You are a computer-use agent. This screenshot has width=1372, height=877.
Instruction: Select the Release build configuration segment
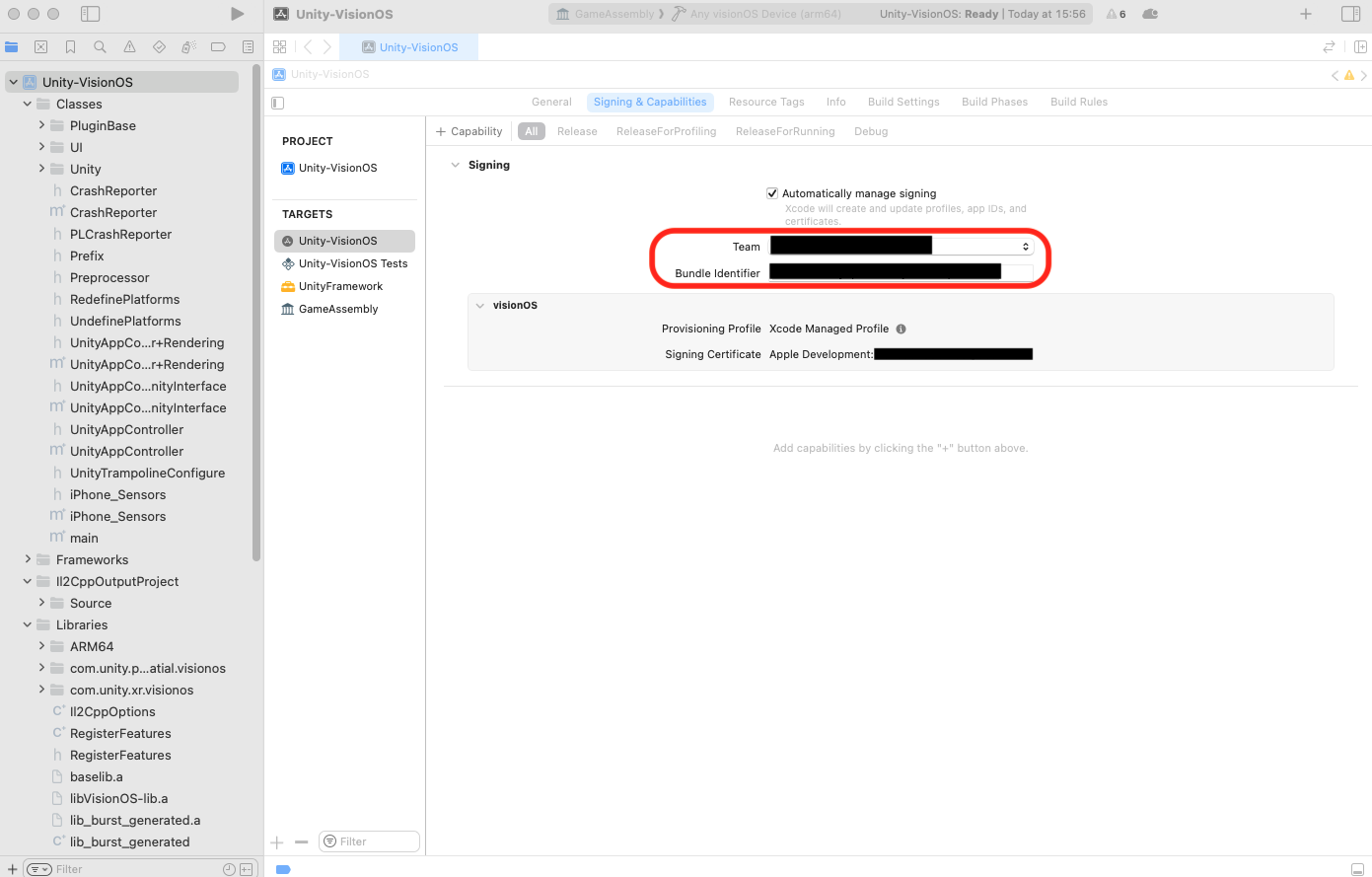pyautogui.click(x=577, y=130)
